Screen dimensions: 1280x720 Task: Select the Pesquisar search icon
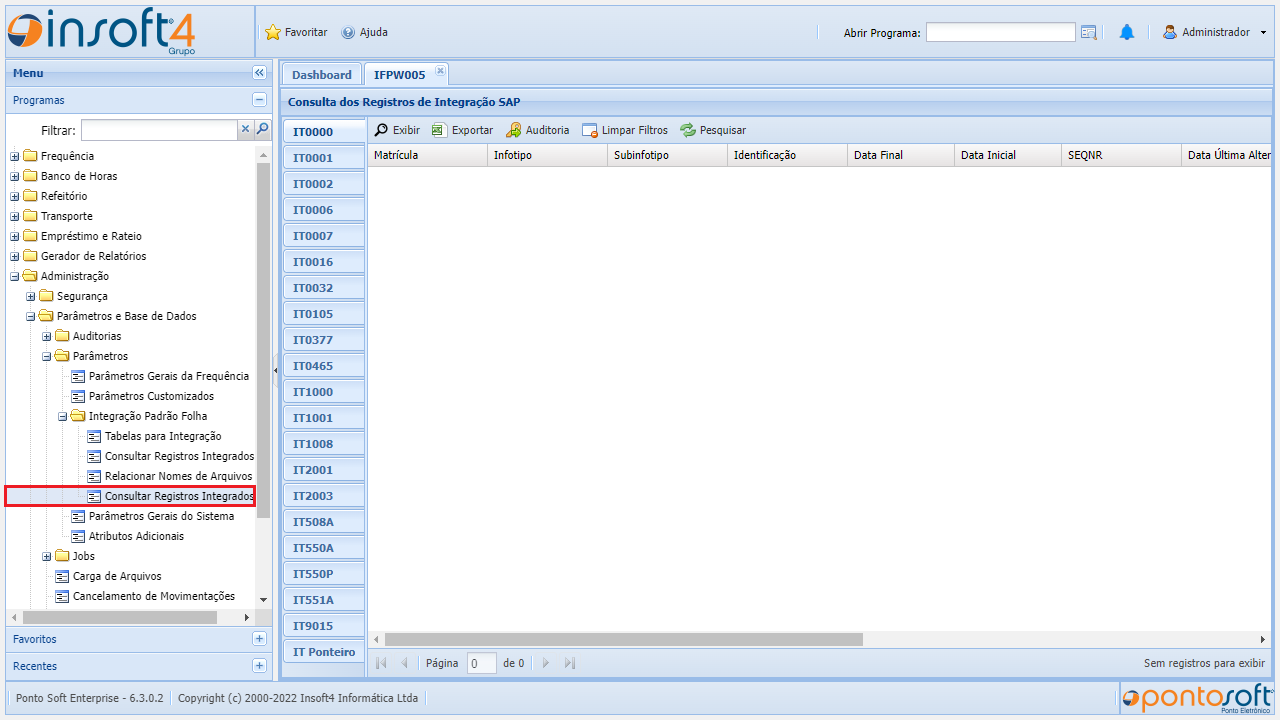687,130
